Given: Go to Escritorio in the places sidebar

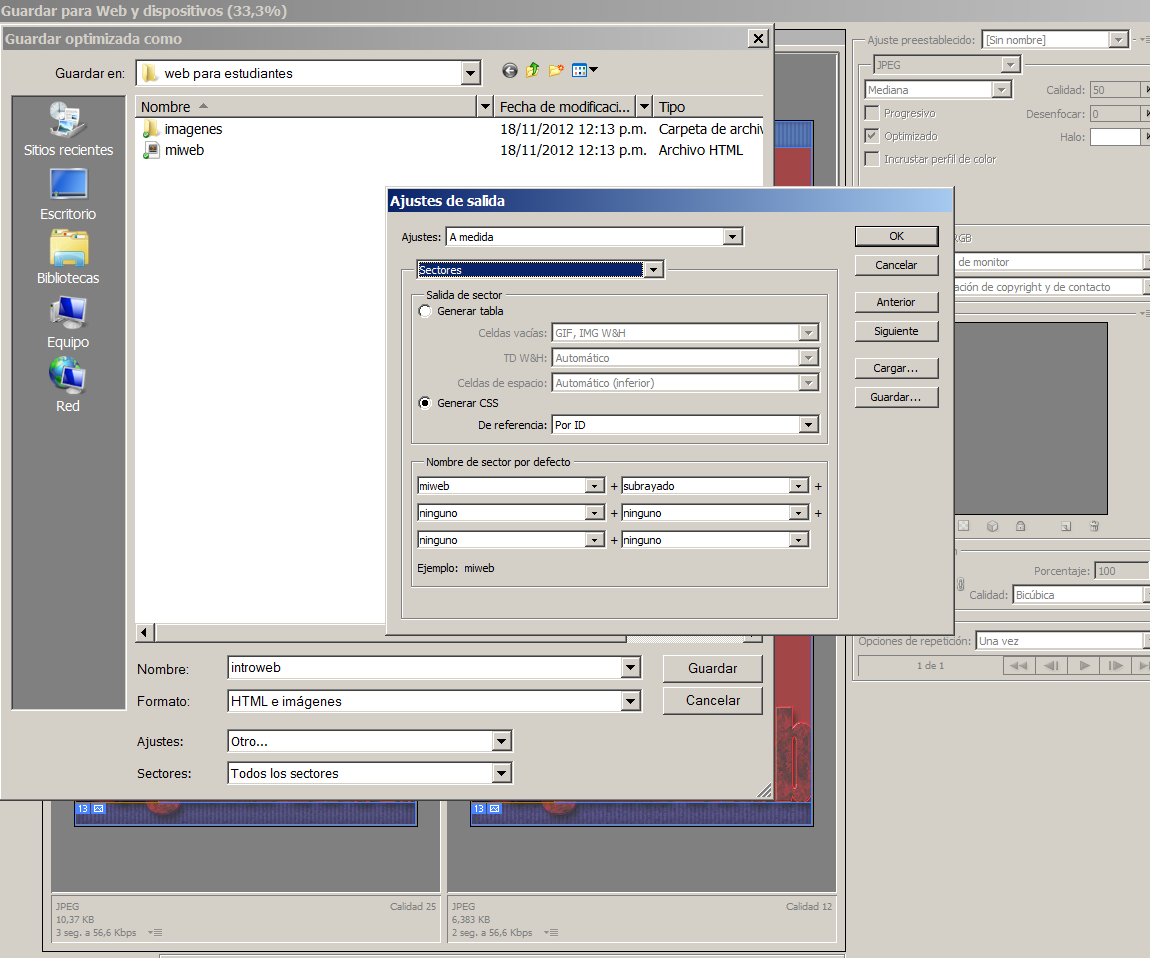Looking at the screenshot, I should [x=68, y=194].
